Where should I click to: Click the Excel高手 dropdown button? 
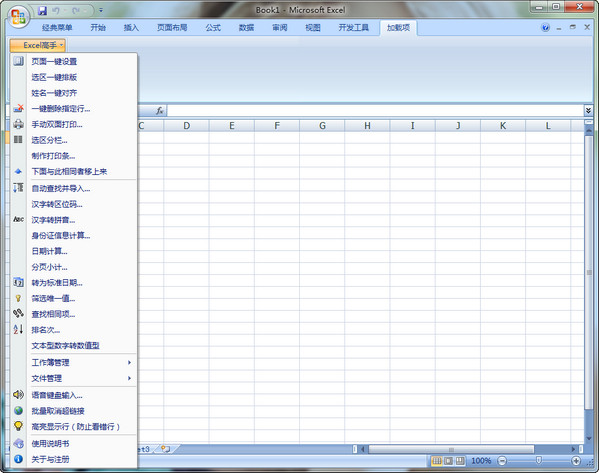pyautogui.click(x=37, y=45)
